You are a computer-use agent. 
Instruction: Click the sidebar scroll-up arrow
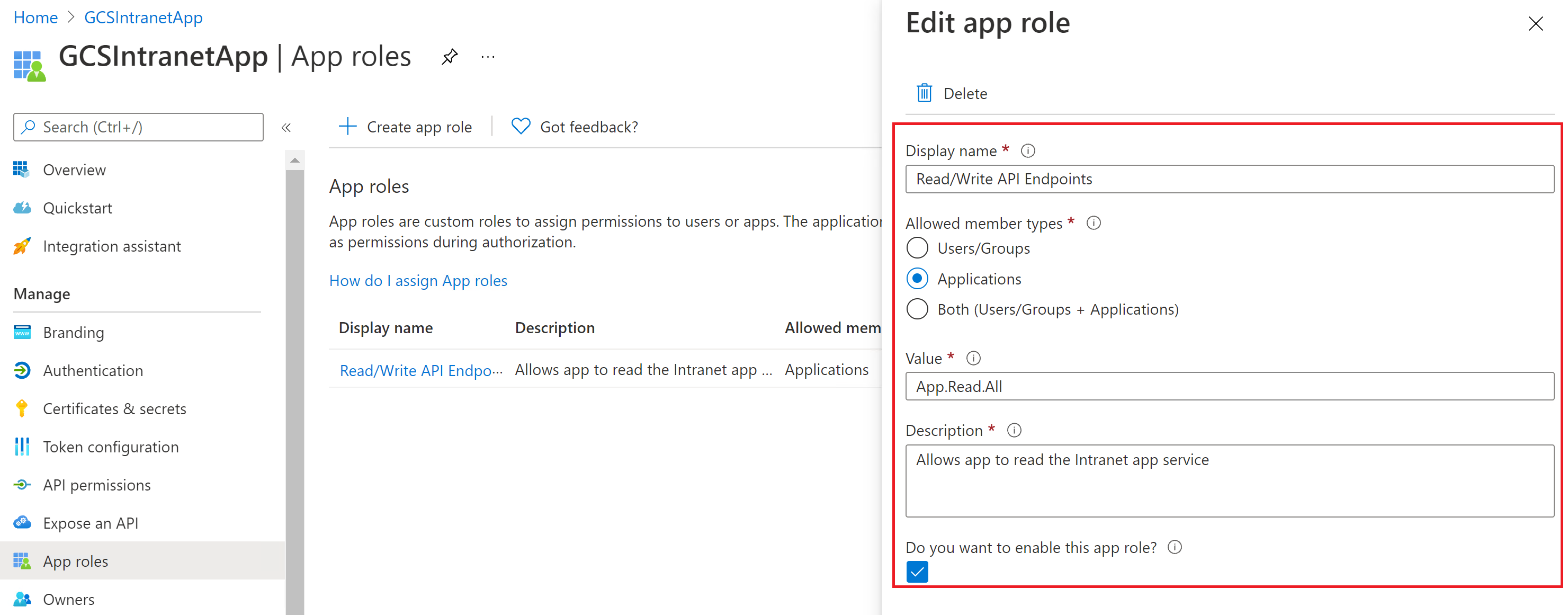tap(294, 160)
